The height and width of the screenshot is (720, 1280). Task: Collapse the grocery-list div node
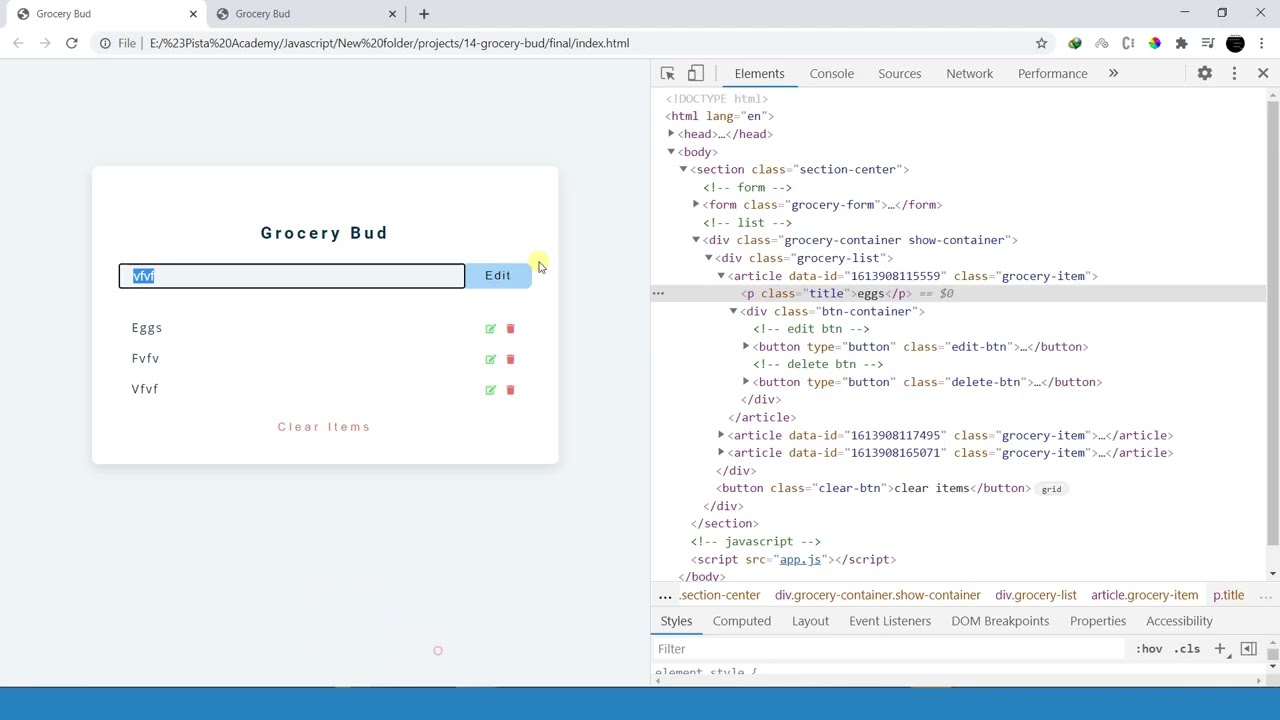tap(709, 258)
